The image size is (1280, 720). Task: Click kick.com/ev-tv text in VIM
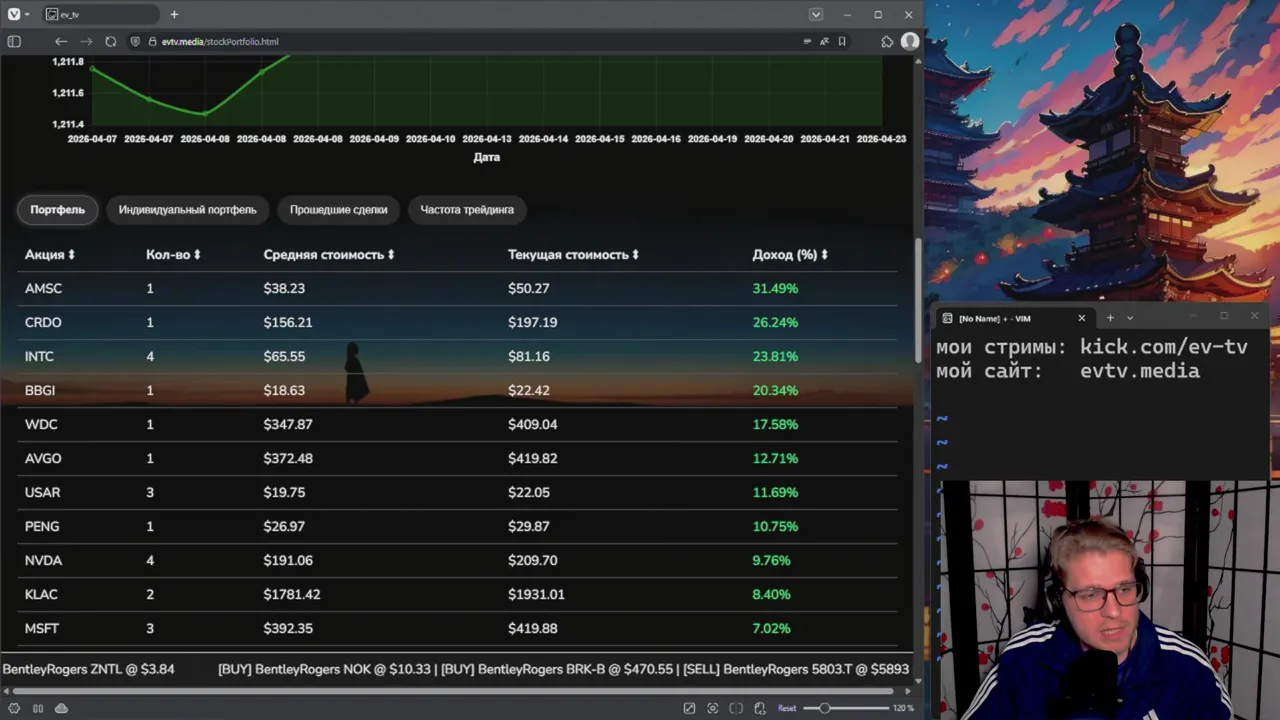click(1164, 347)
